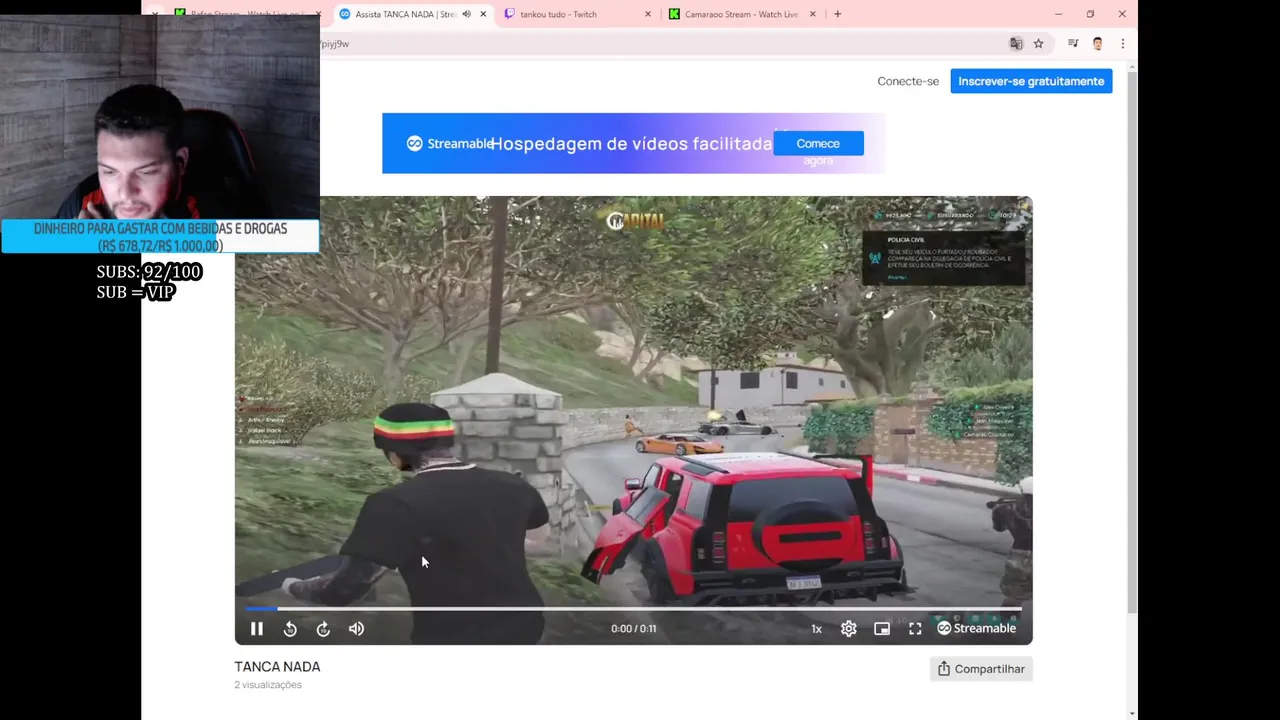Click the scrollbar down arrow
The image size is (1280, 720).
pyautogui.click(x=1132, y=713)
